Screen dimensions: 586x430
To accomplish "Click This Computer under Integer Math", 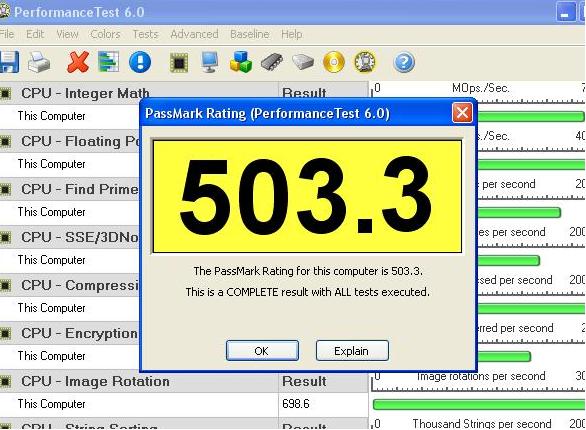I will pos(52,116).
